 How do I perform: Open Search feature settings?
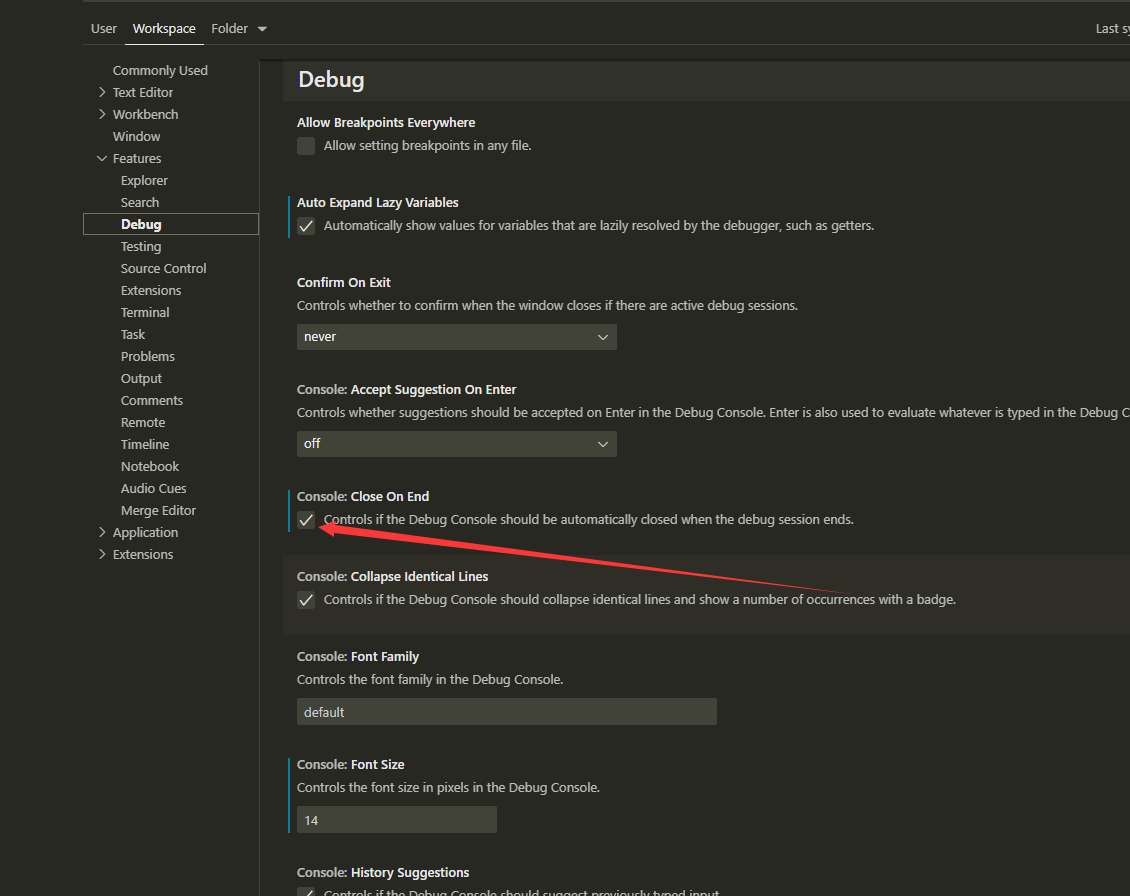pyautogui.click(x=140, y=203)
